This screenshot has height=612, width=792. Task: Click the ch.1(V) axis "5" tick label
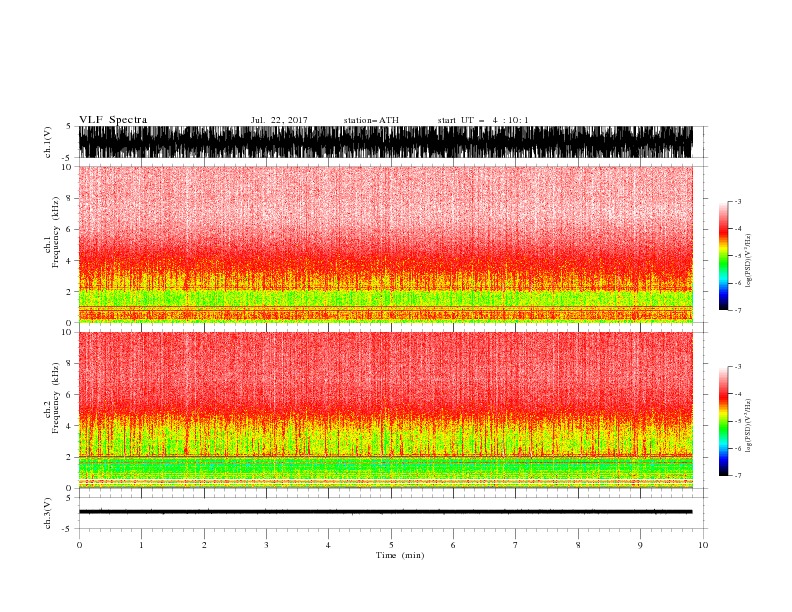[x=69, y=126]
